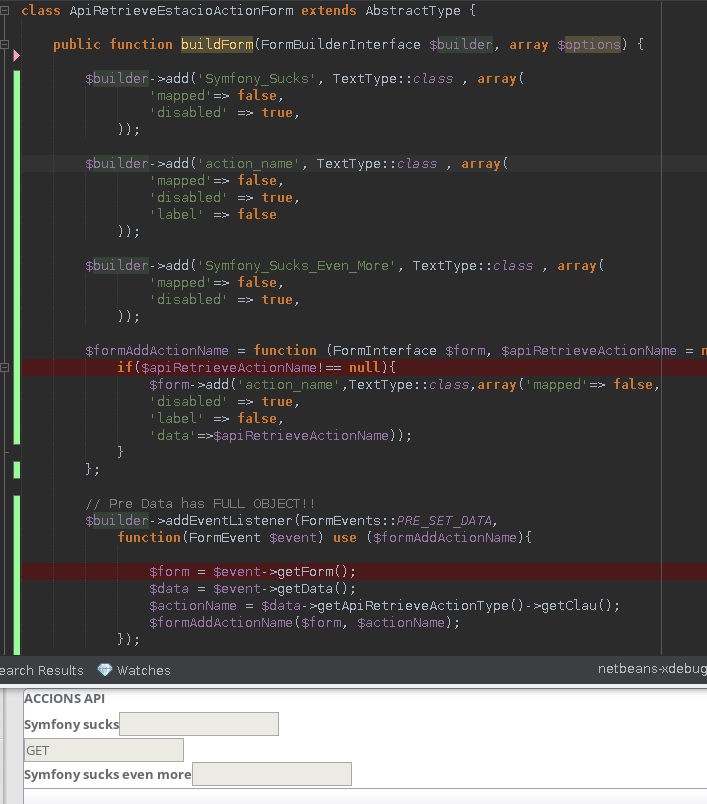Image resolution: width=707 pixels, height=804 pixels.
Task: Click the FormBuilderInterface type hint
Action: (x=340, y=45)
